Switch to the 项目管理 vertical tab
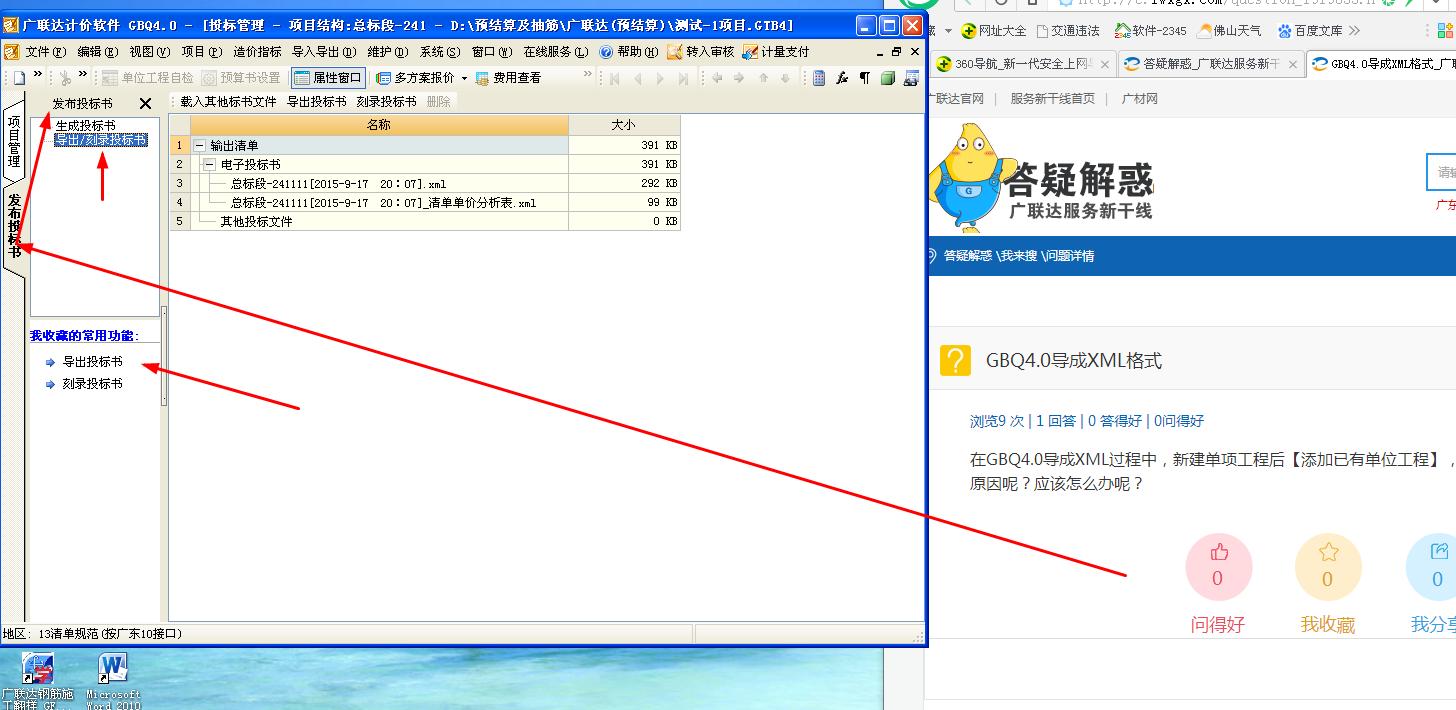 14,140
